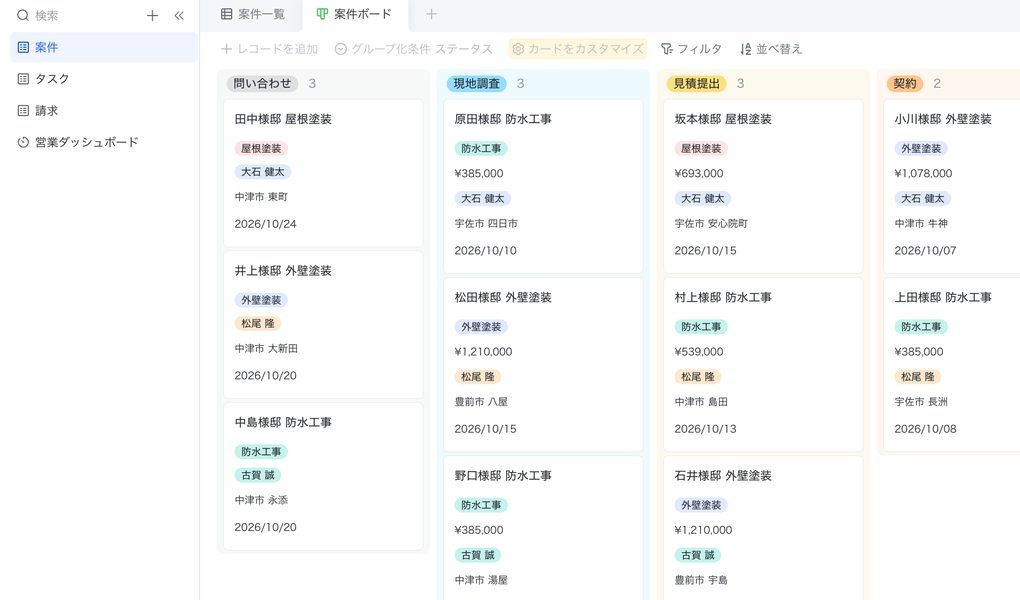Image resolution: width=1020 pixels, height=600 pixels.
Task: Click the search magnifier icon
Action: tap(23, 16)
